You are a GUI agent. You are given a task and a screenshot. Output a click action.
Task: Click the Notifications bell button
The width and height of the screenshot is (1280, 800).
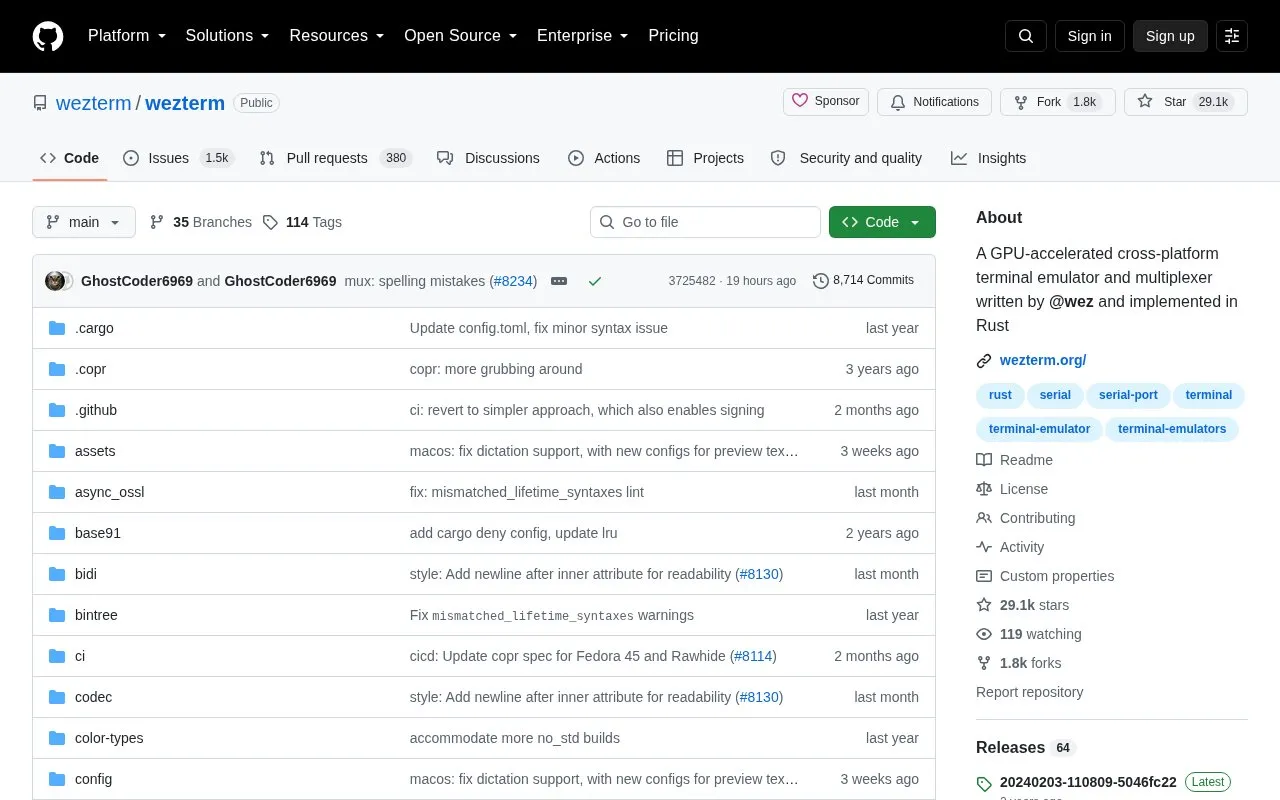tap(934, 102)
